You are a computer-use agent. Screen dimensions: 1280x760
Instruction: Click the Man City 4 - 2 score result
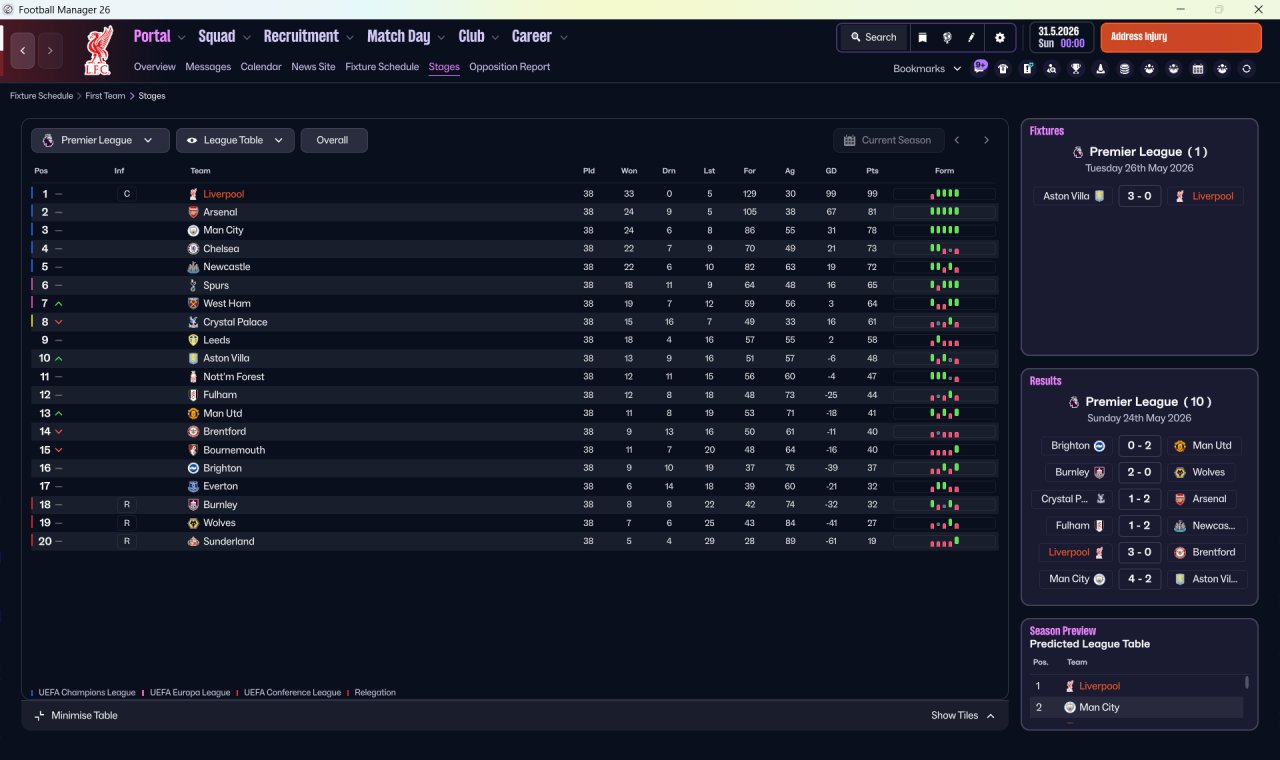pyautogui.click(x=1140, y=578)
